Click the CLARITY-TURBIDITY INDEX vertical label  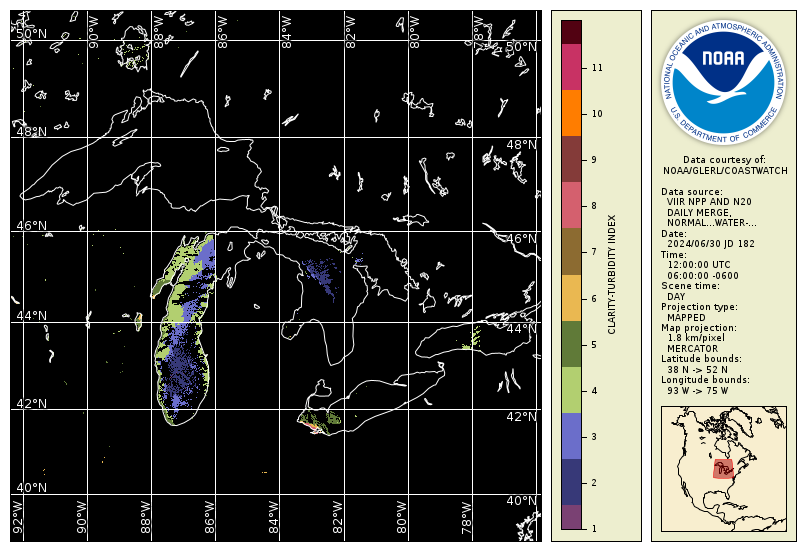coord(611,274)
